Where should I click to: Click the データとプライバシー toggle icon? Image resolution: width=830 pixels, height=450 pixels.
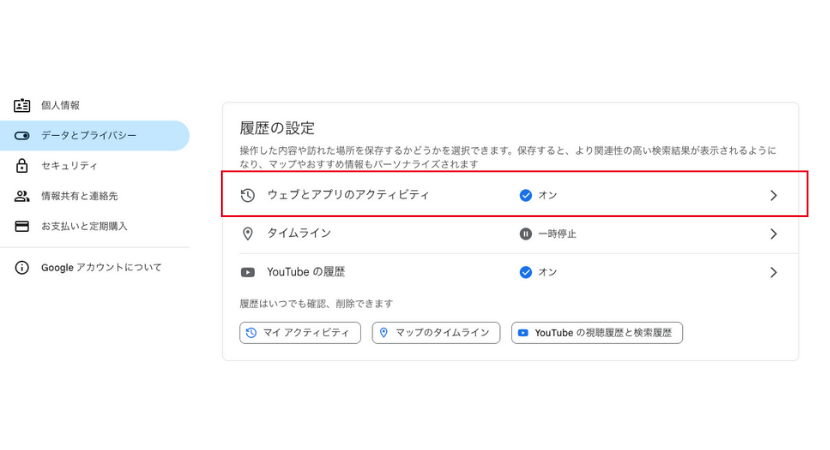point(22,136)
